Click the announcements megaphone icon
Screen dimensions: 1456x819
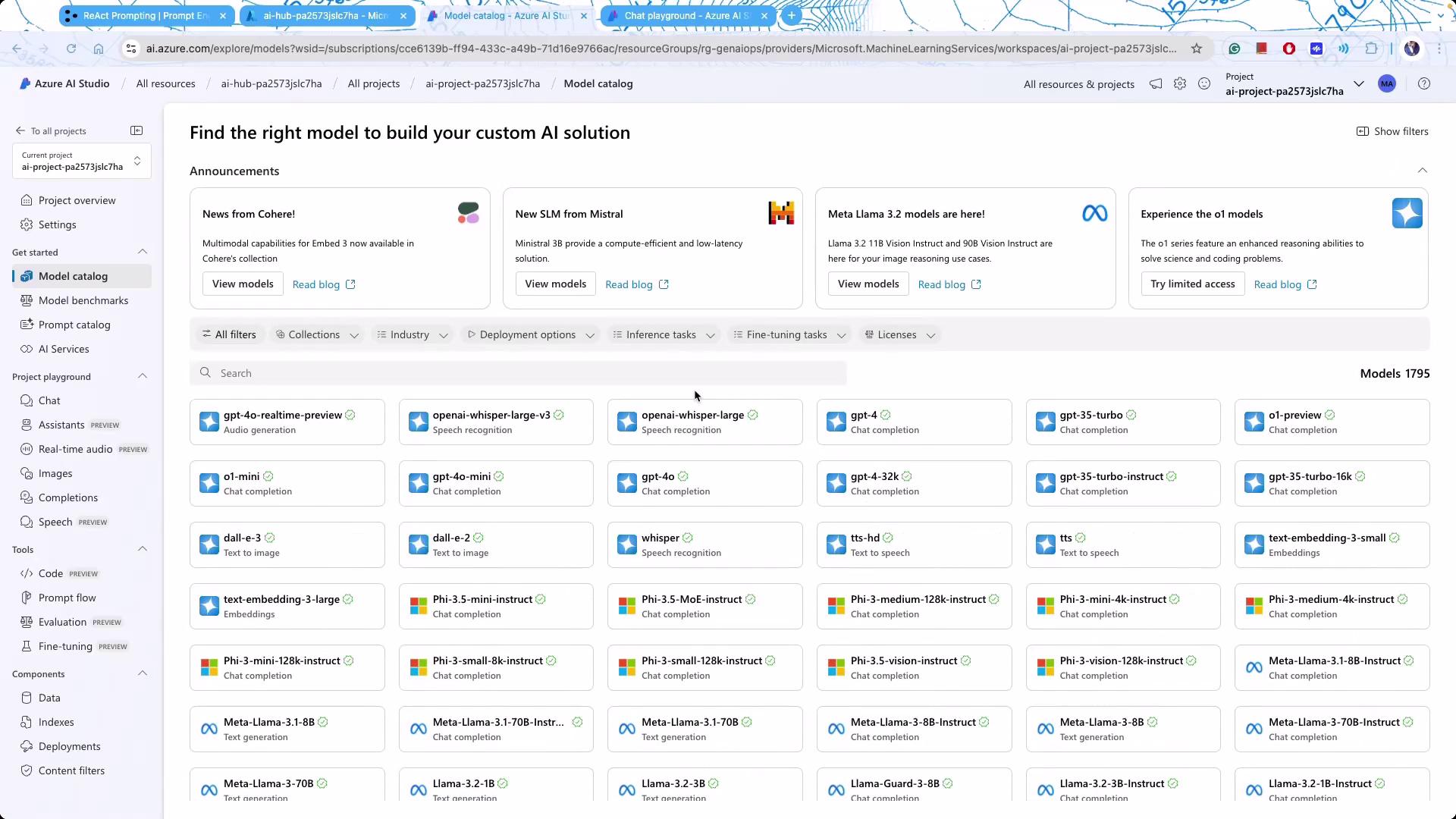pos(1156,84)
